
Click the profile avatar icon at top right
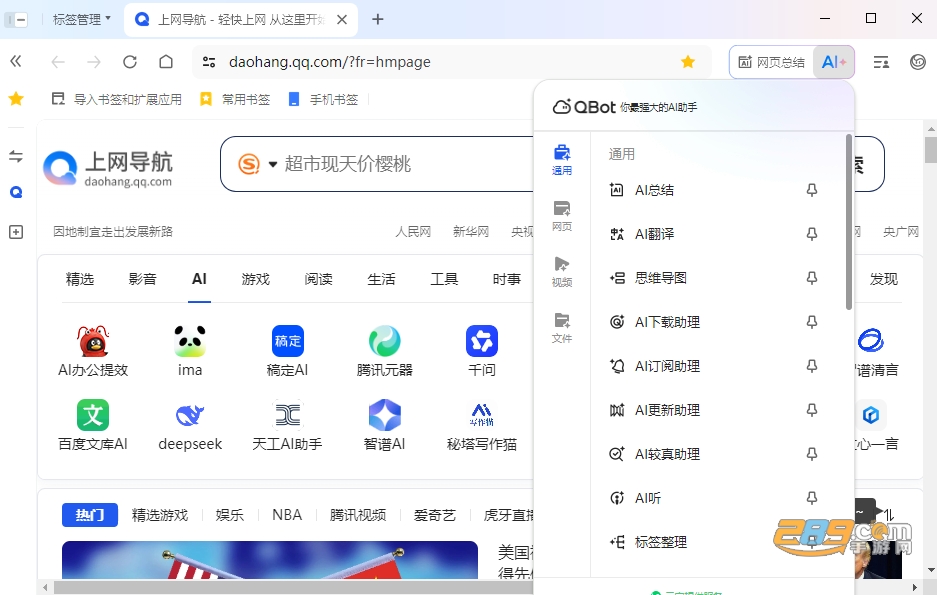(918, 62)
